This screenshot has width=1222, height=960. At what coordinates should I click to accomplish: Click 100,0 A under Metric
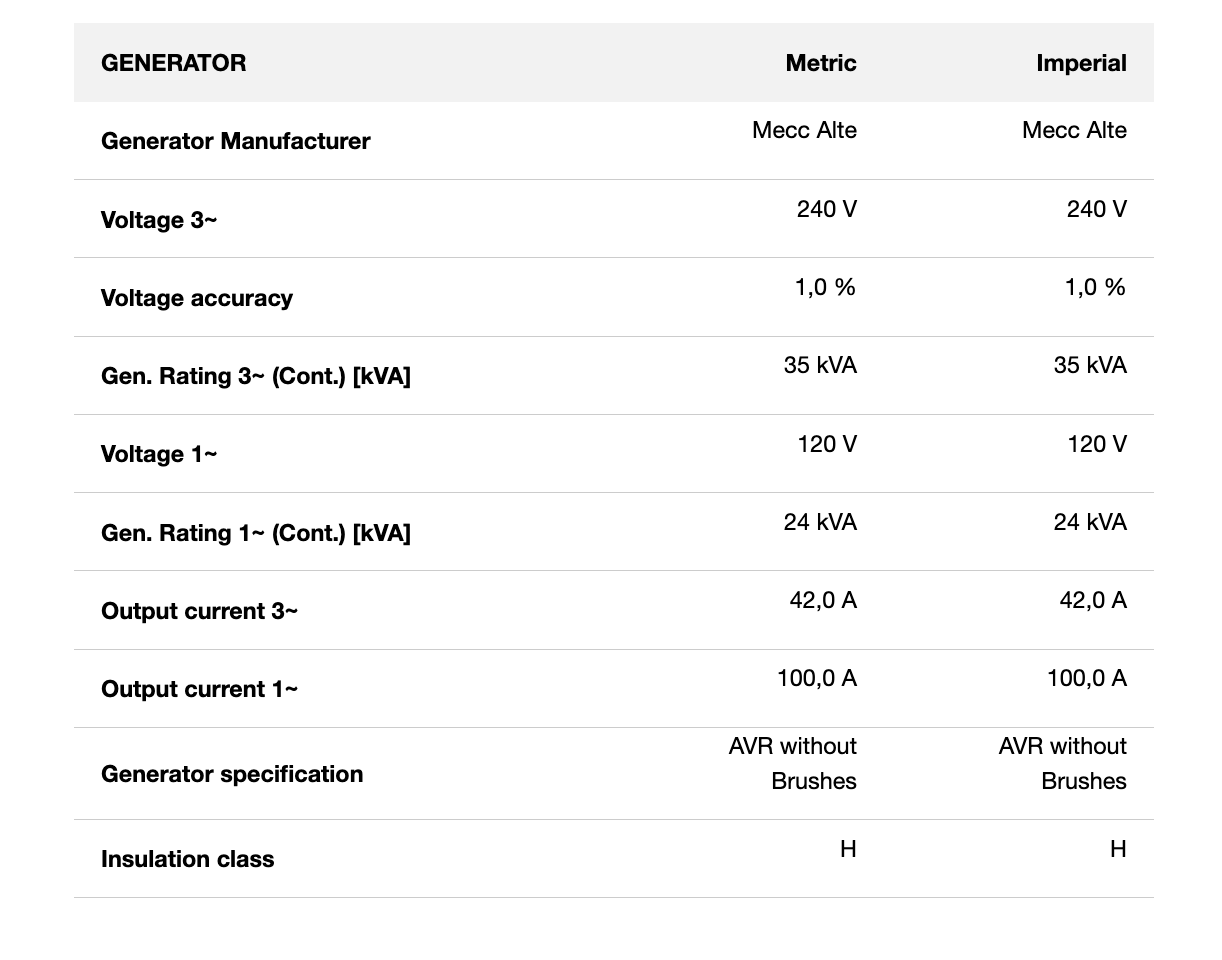click(816, 678)
